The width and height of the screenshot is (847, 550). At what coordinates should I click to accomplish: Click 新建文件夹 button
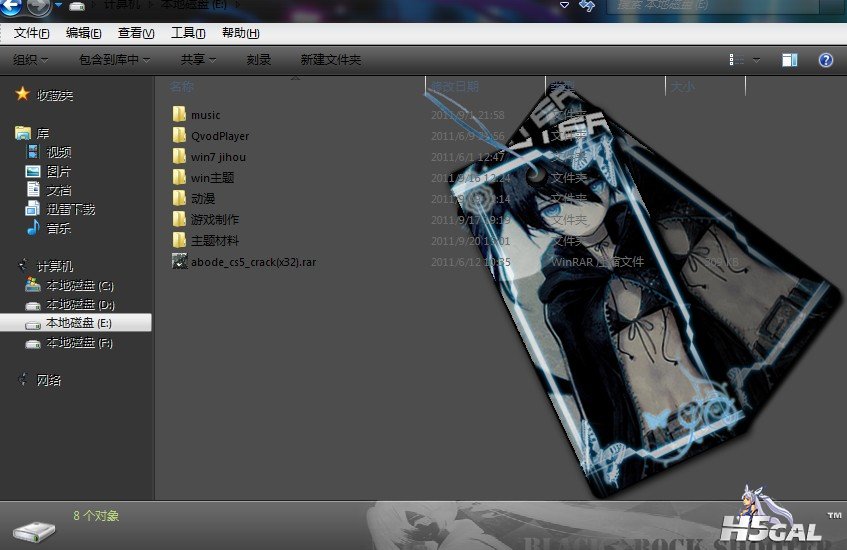coord(331,59)
